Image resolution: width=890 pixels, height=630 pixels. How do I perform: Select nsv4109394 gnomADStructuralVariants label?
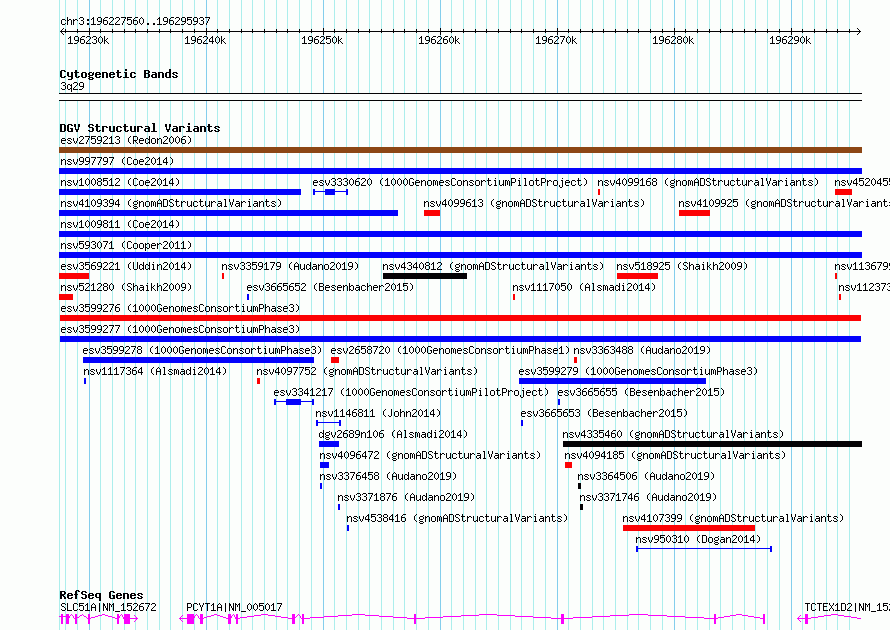coord(171,203)
